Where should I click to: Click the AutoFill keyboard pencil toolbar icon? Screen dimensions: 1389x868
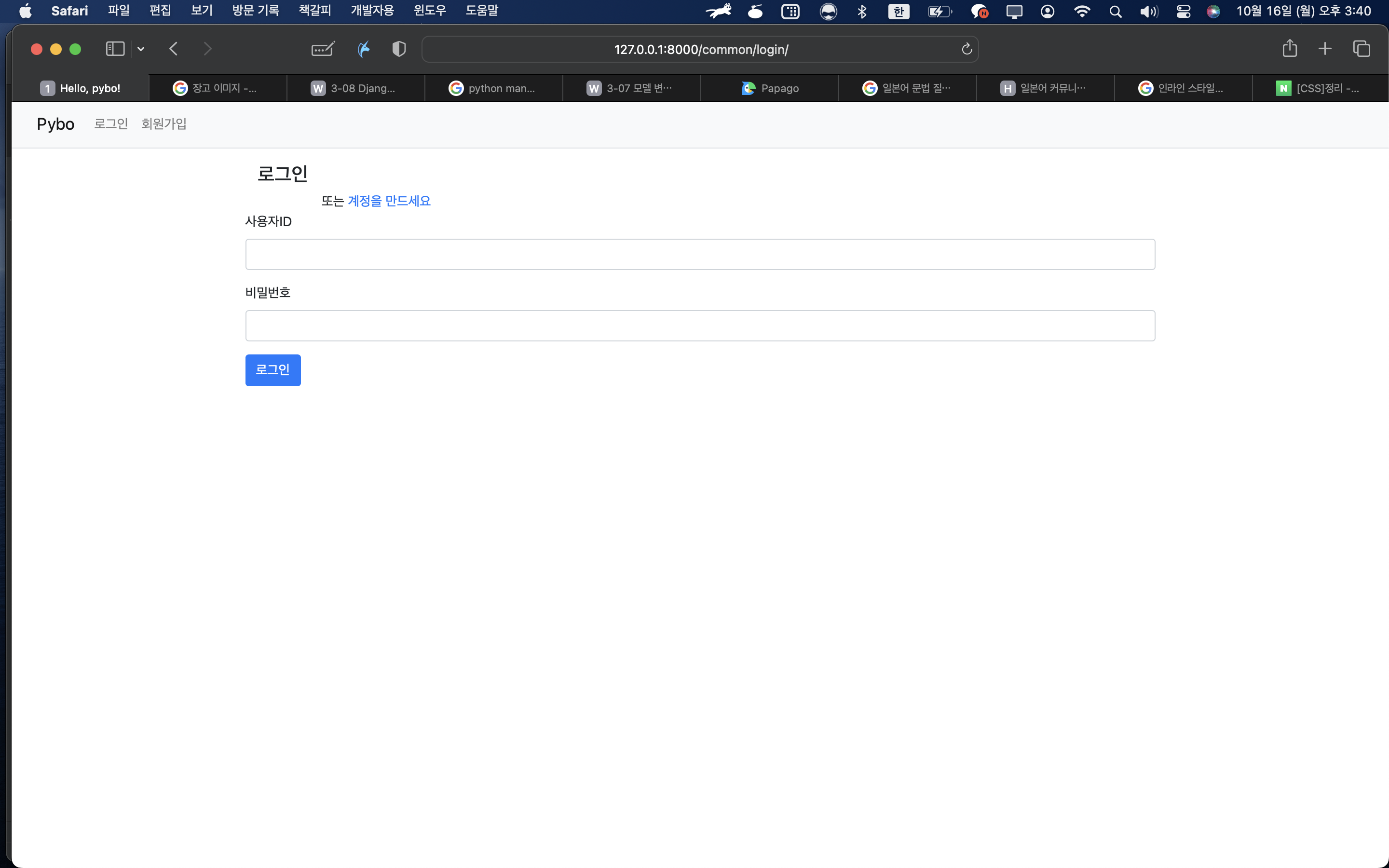click(323, 49)
